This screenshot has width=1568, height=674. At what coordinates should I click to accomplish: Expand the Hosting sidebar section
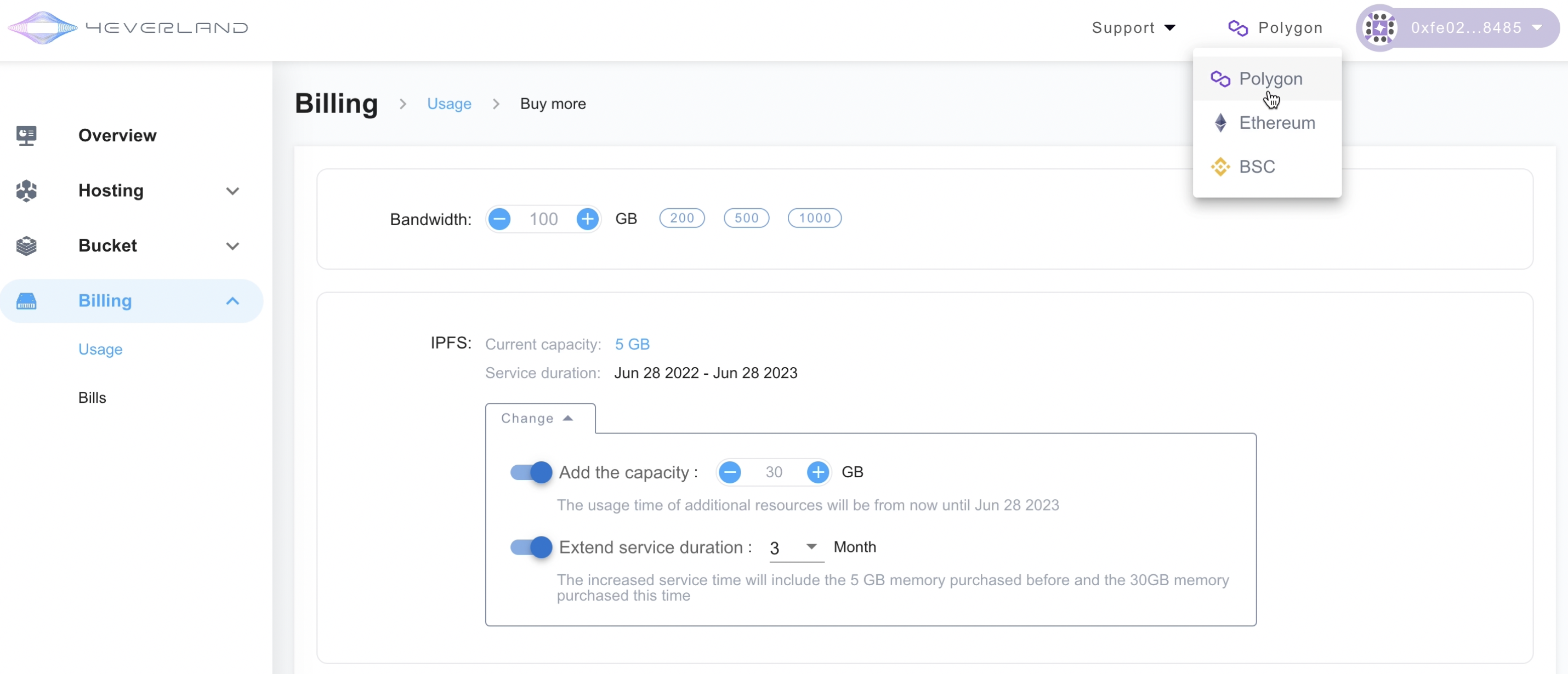pos(232,191)
